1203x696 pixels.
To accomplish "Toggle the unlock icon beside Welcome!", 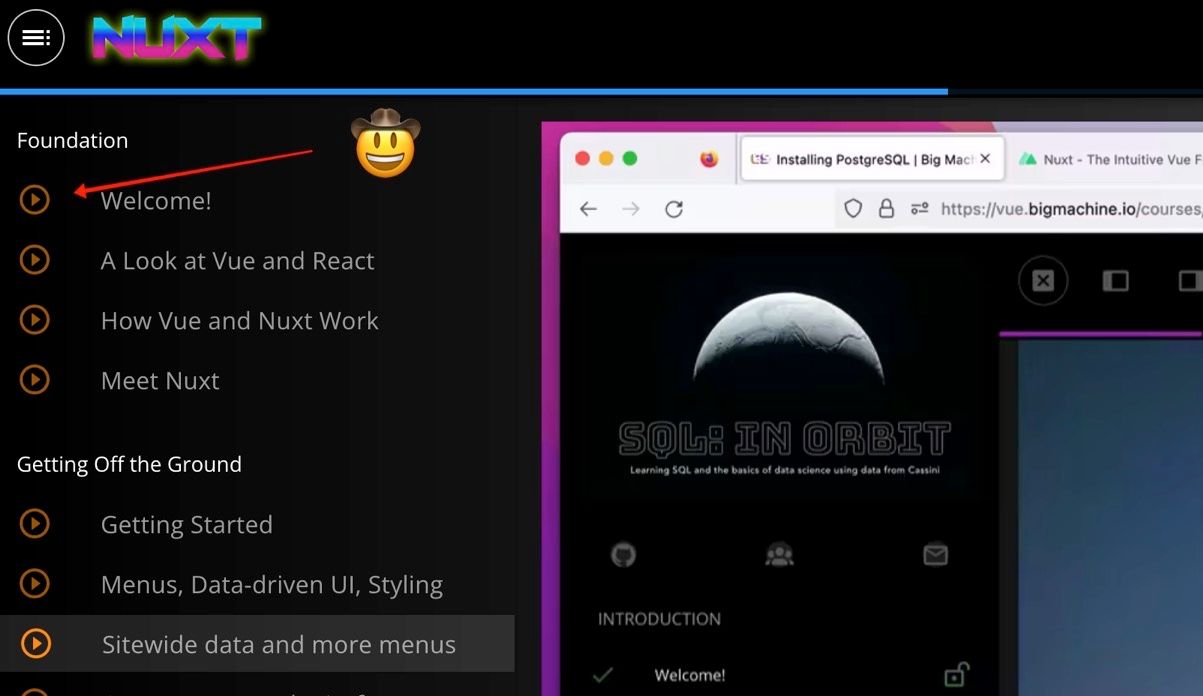I will pyautogui.click(x=955, y=676).
